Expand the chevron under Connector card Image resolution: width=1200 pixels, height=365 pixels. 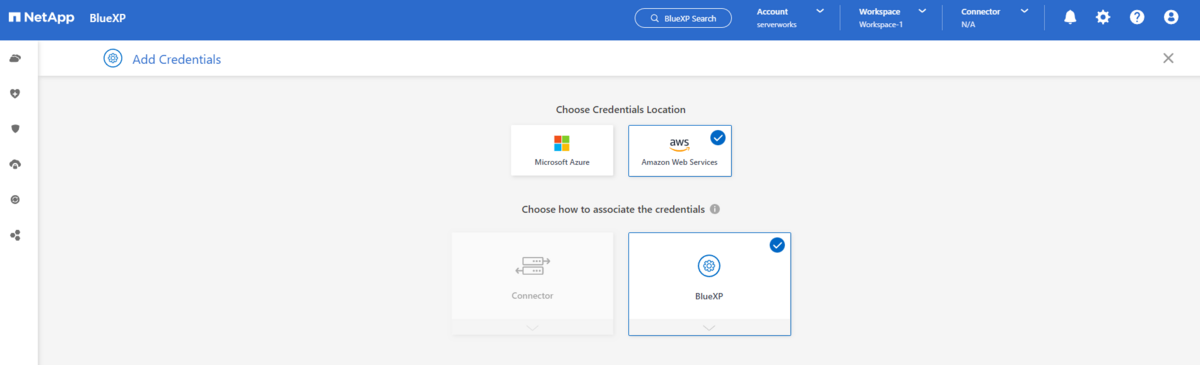[532, 327]
